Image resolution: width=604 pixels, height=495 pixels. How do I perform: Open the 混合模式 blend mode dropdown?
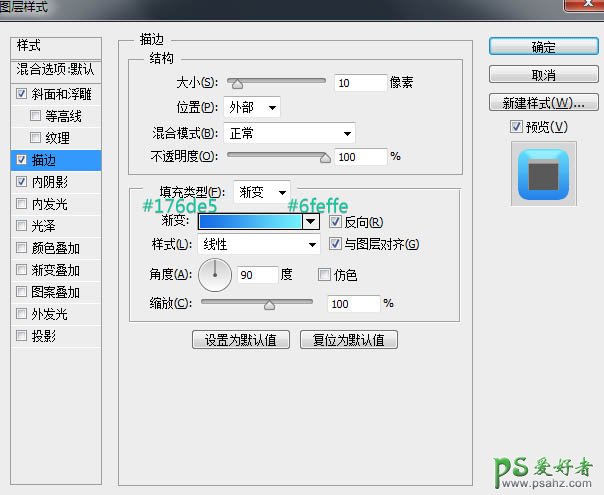(x=291, y=132)
